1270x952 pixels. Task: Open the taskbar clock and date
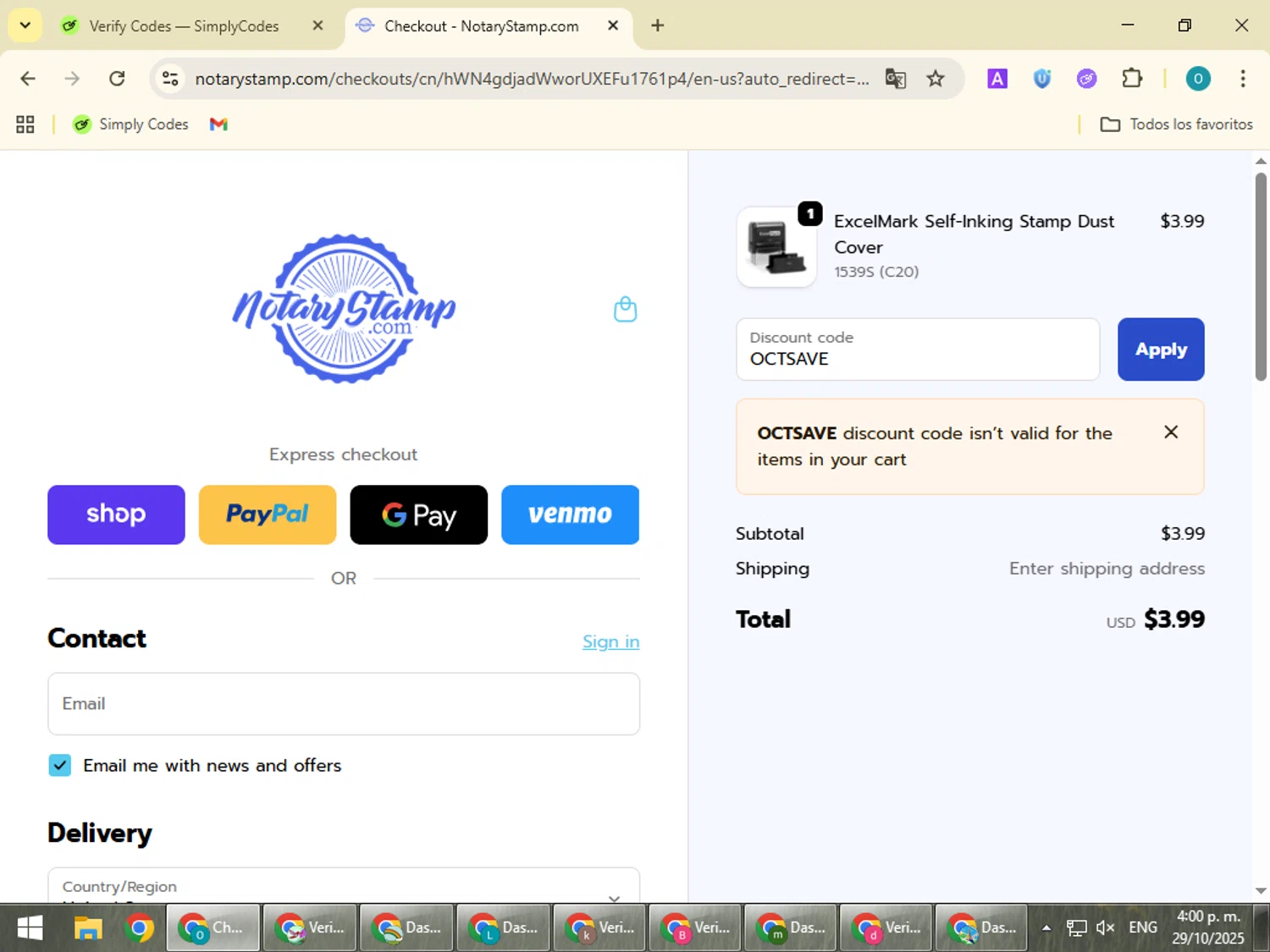click(x=1208, y=927)
